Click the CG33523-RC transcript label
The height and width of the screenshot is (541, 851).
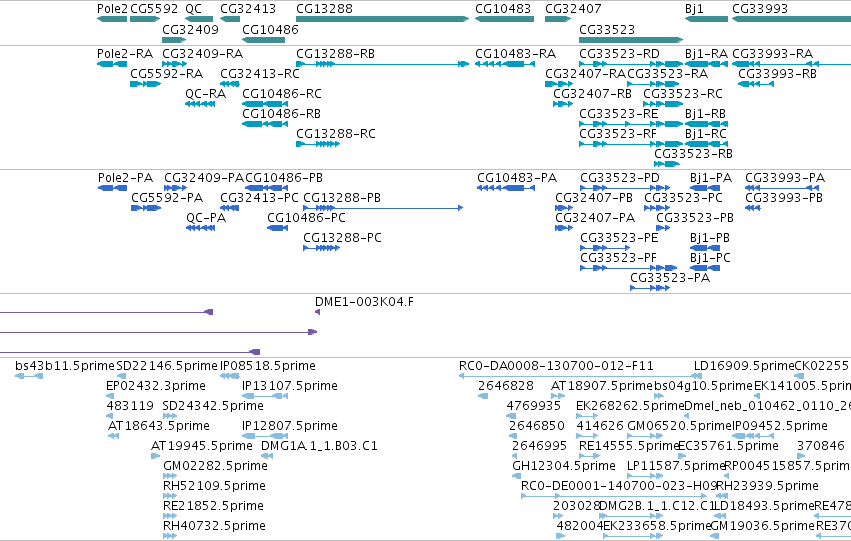point(683,94)
